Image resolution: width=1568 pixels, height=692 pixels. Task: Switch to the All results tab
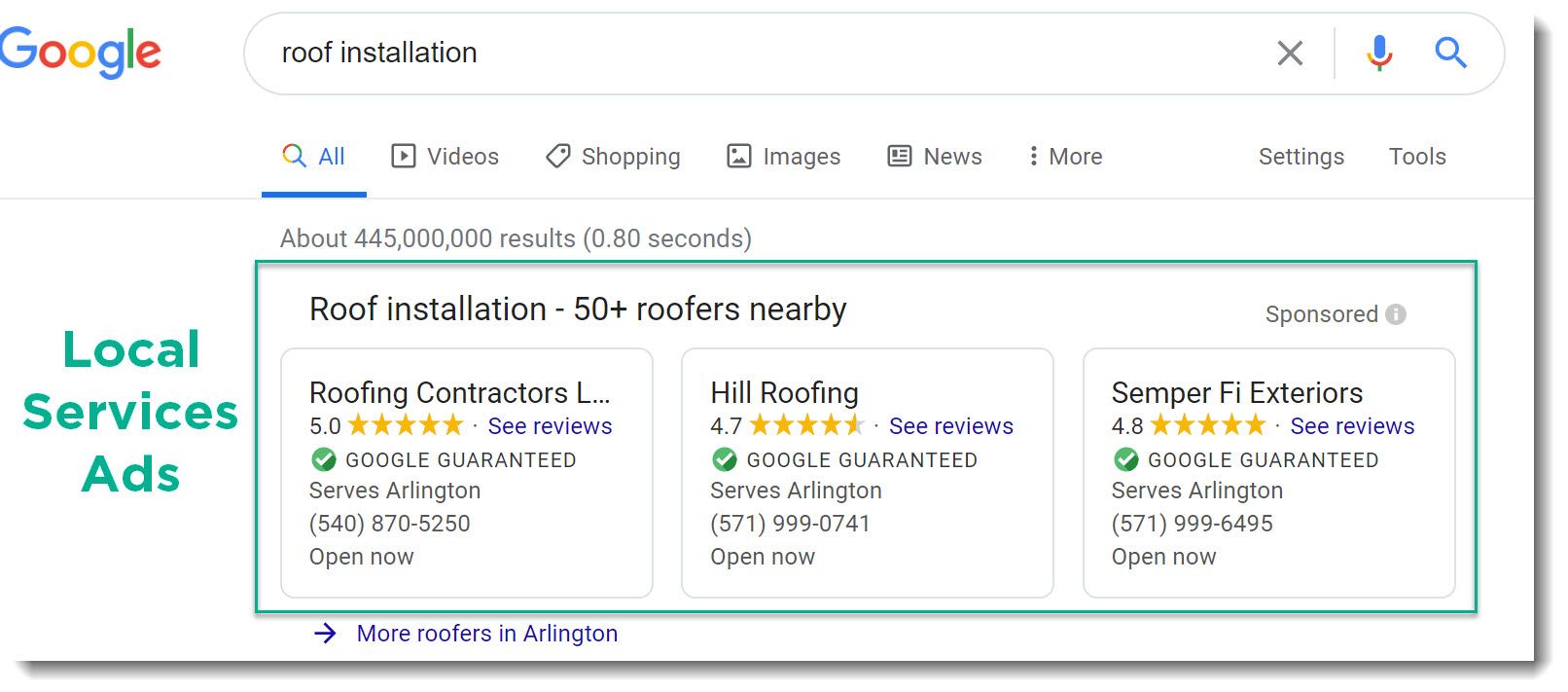[314, 156]
